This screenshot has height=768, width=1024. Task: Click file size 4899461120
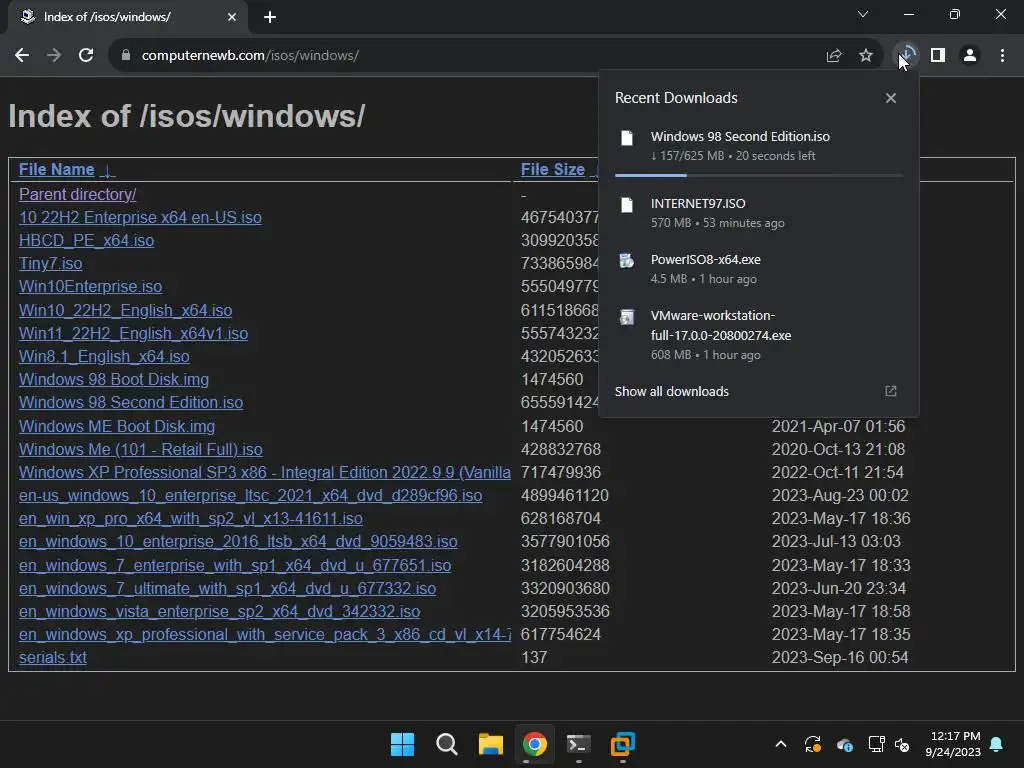coord(564,496)
